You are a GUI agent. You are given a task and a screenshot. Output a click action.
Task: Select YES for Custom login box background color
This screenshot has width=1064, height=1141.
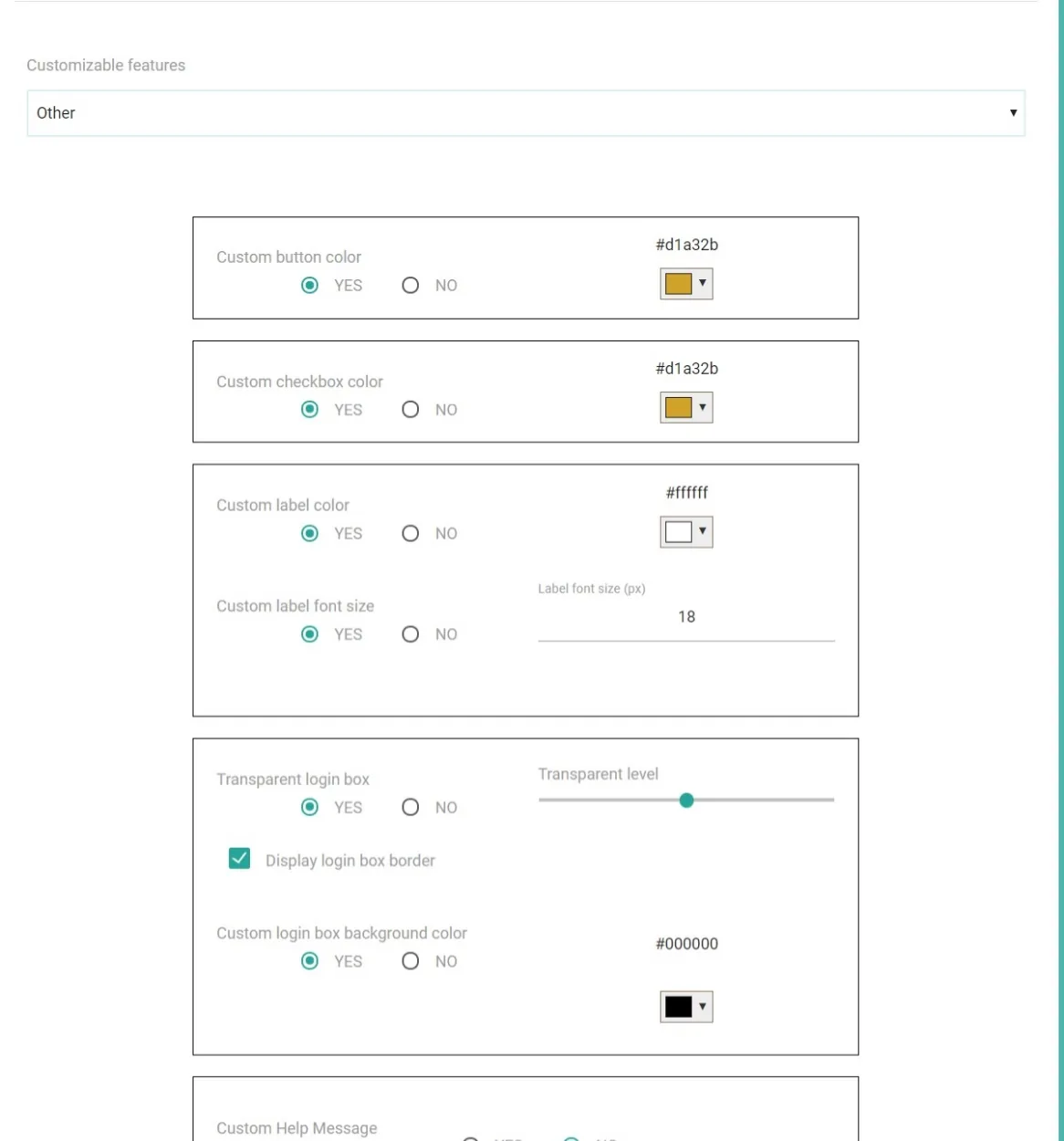(310, 961)
